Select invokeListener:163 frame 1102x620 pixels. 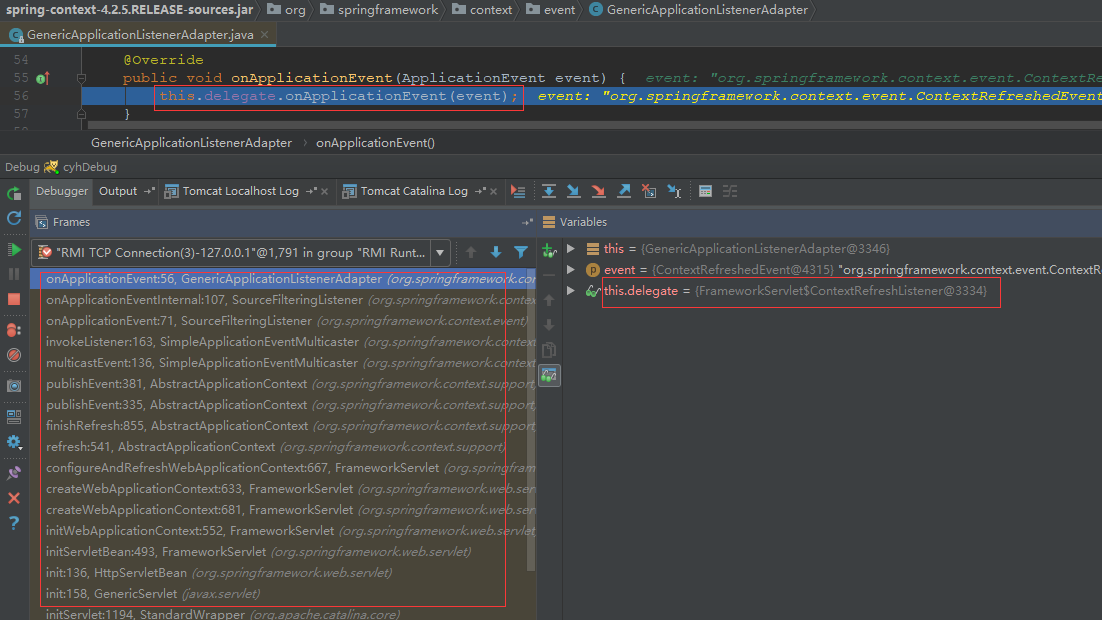283,342
